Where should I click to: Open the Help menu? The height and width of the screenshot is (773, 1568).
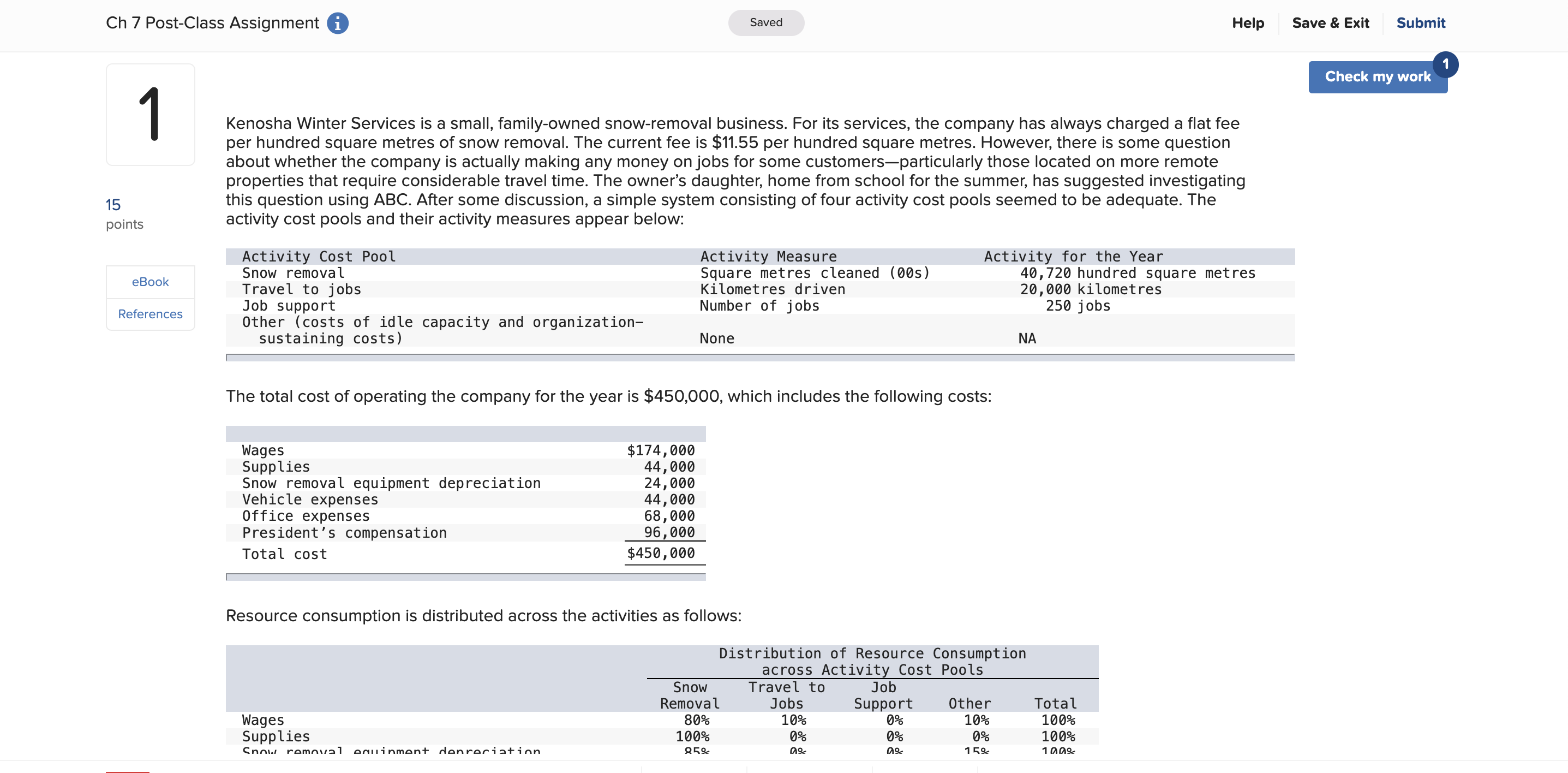(x=1247, y=23)
